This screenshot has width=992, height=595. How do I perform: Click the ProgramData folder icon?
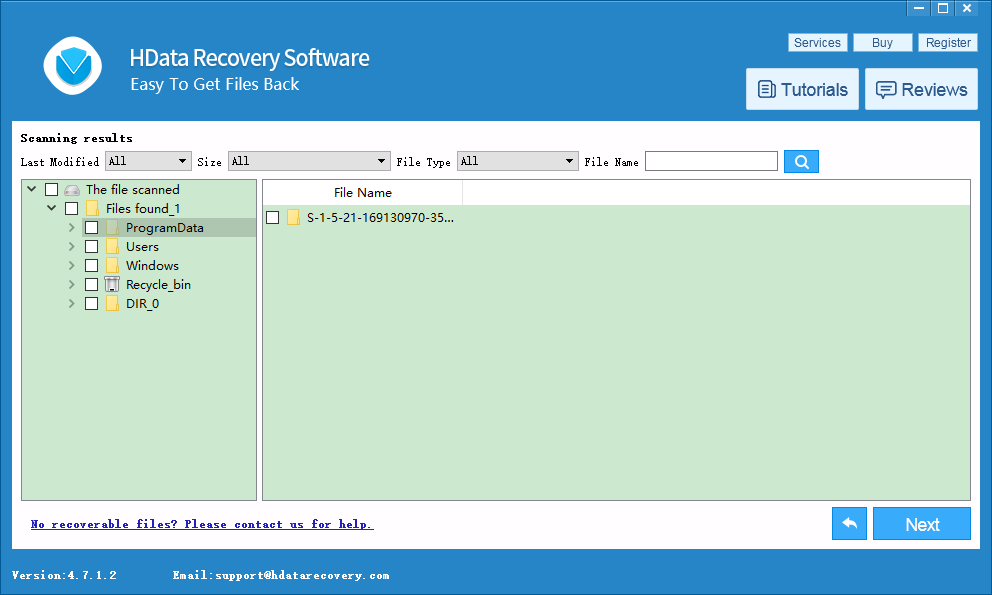pos(113,227)
